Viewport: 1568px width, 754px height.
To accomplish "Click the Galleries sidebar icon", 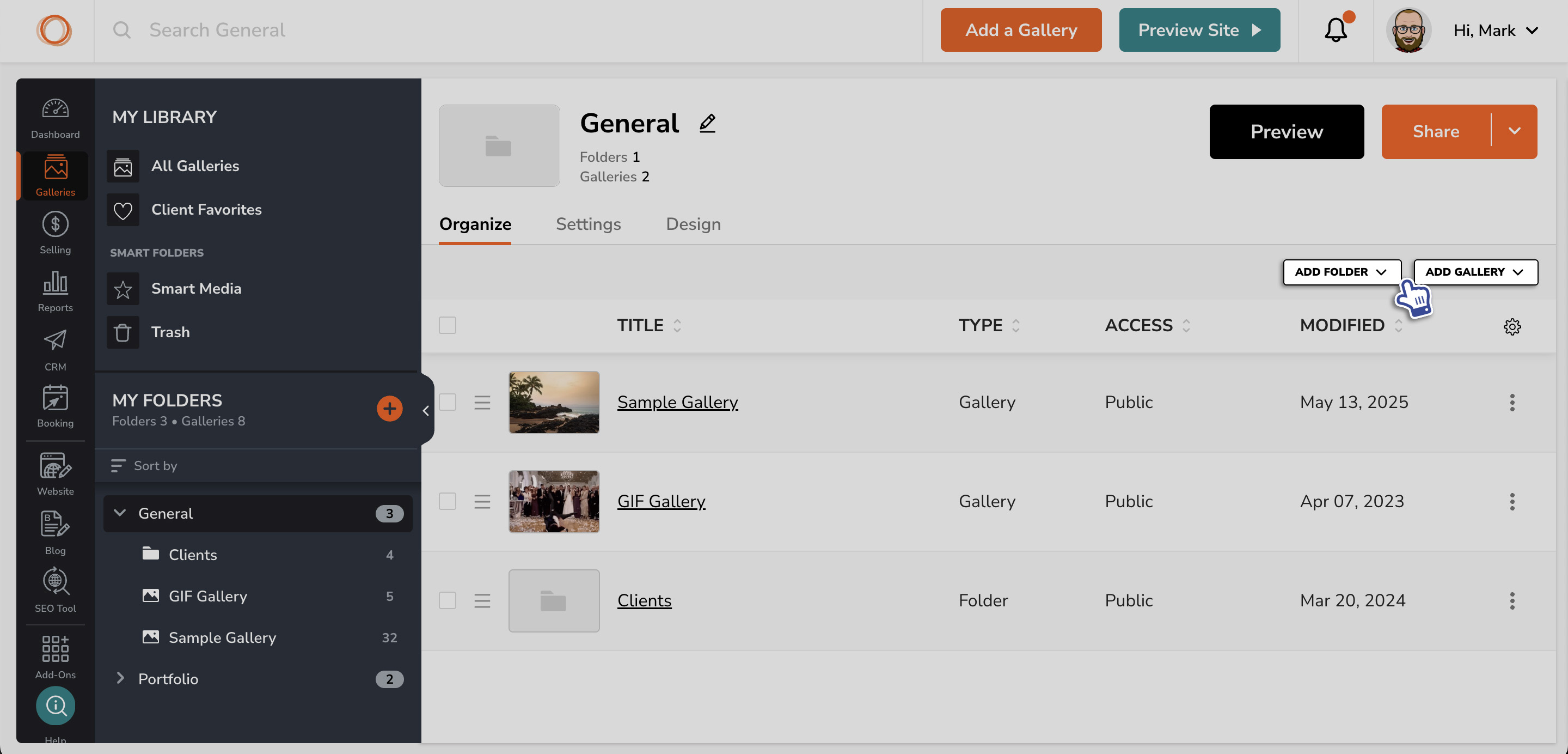I will click(x=55, y=175).
